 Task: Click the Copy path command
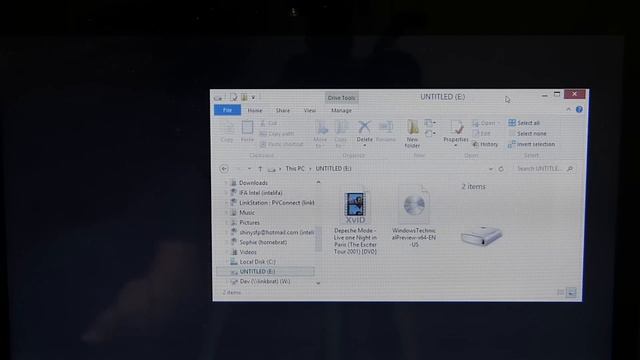[x=277, y=133]
